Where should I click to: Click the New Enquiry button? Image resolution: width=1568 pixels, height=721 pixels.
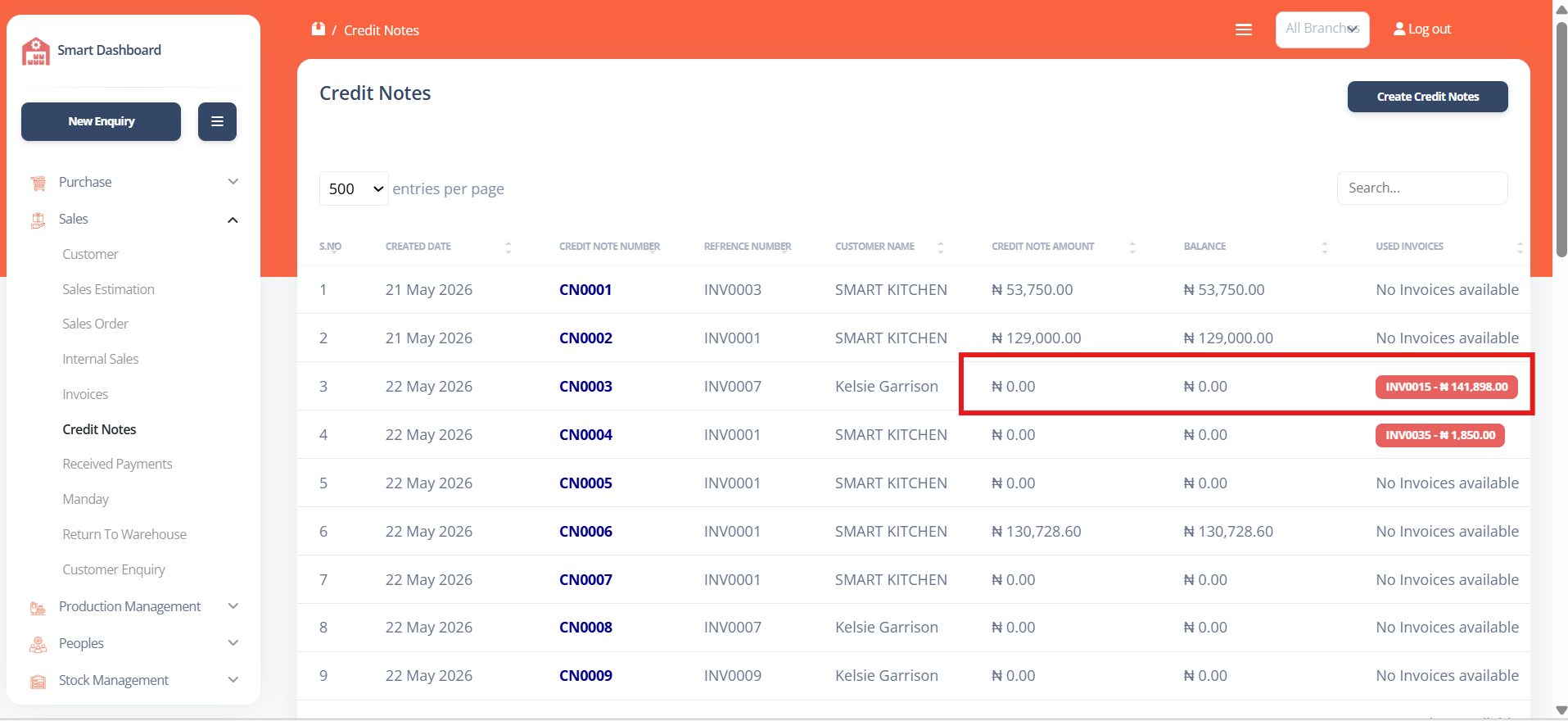point(101,121)
